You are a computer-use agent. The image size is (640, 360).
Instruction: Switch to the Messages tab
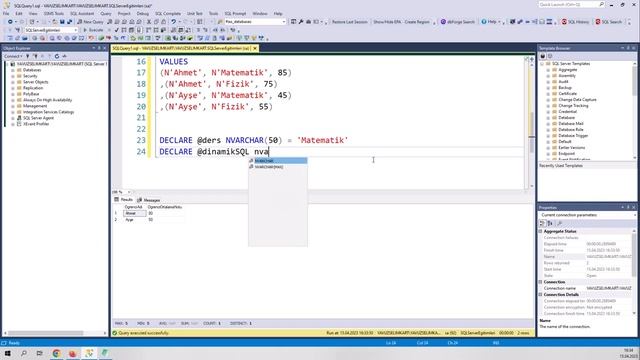149,200
